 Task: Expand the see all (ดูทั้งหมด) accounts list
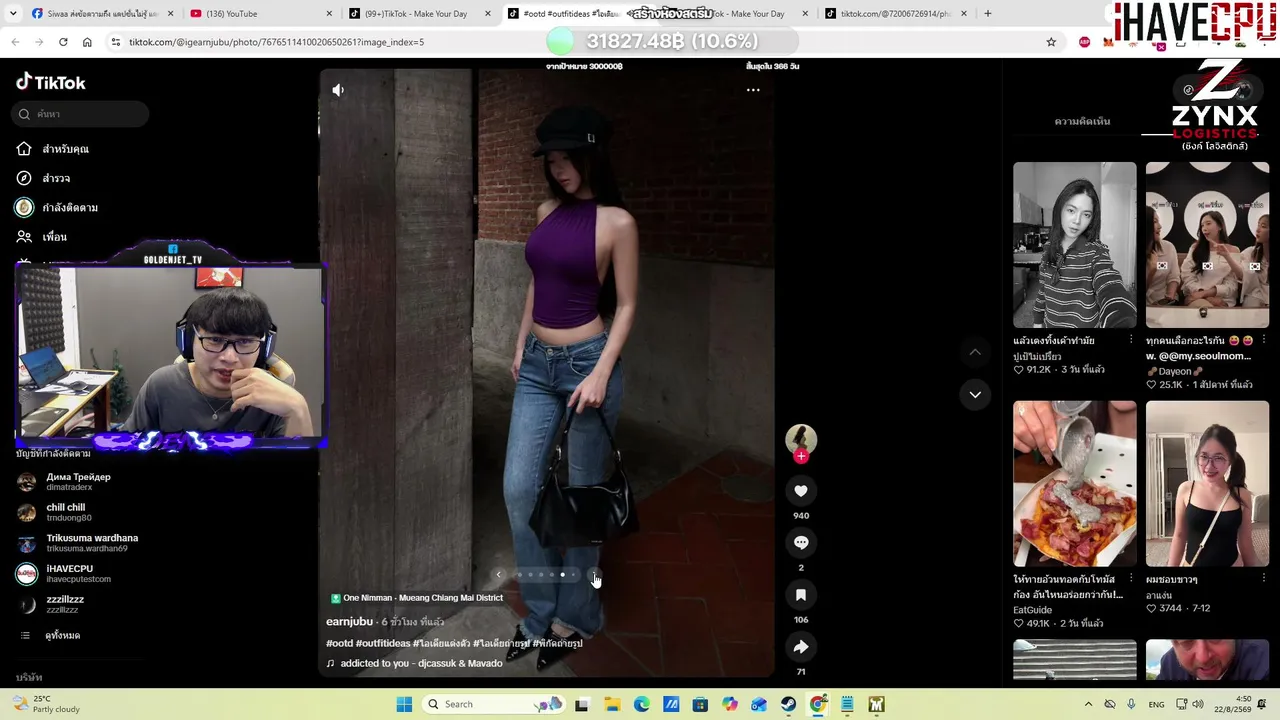click(52, 635)
